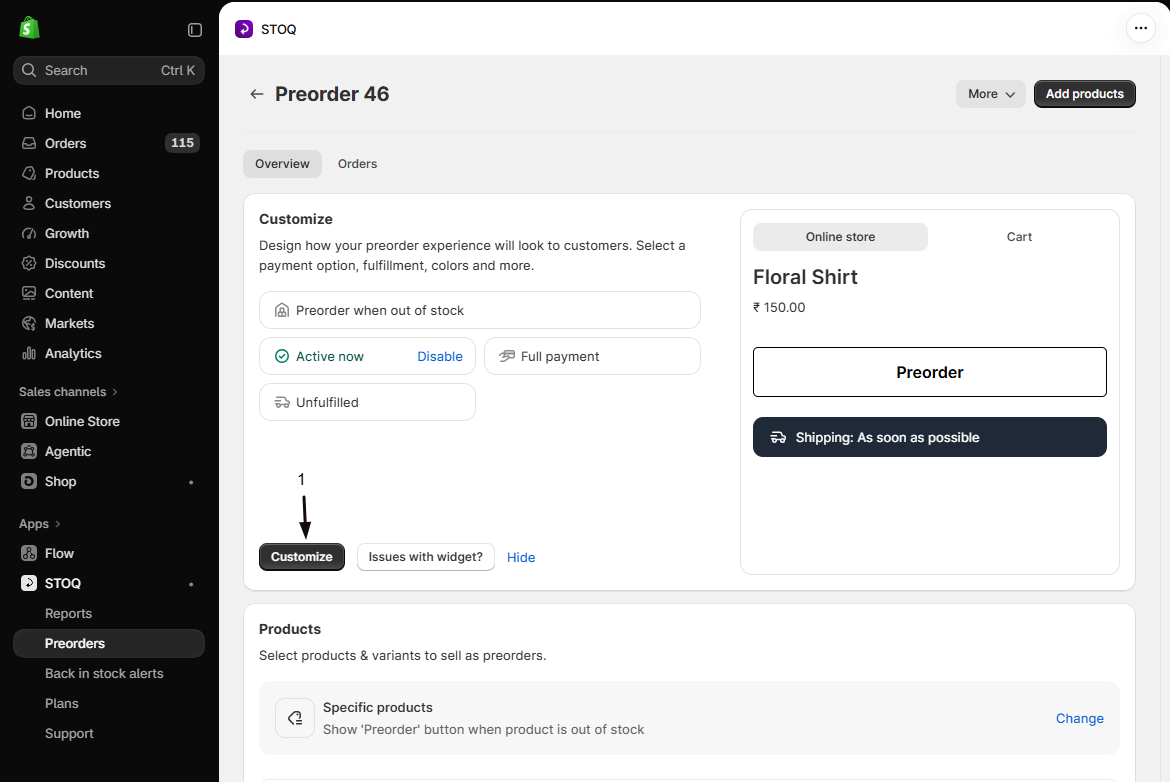
Task: Click the payment icon beside Full payment
Action: 507,357
